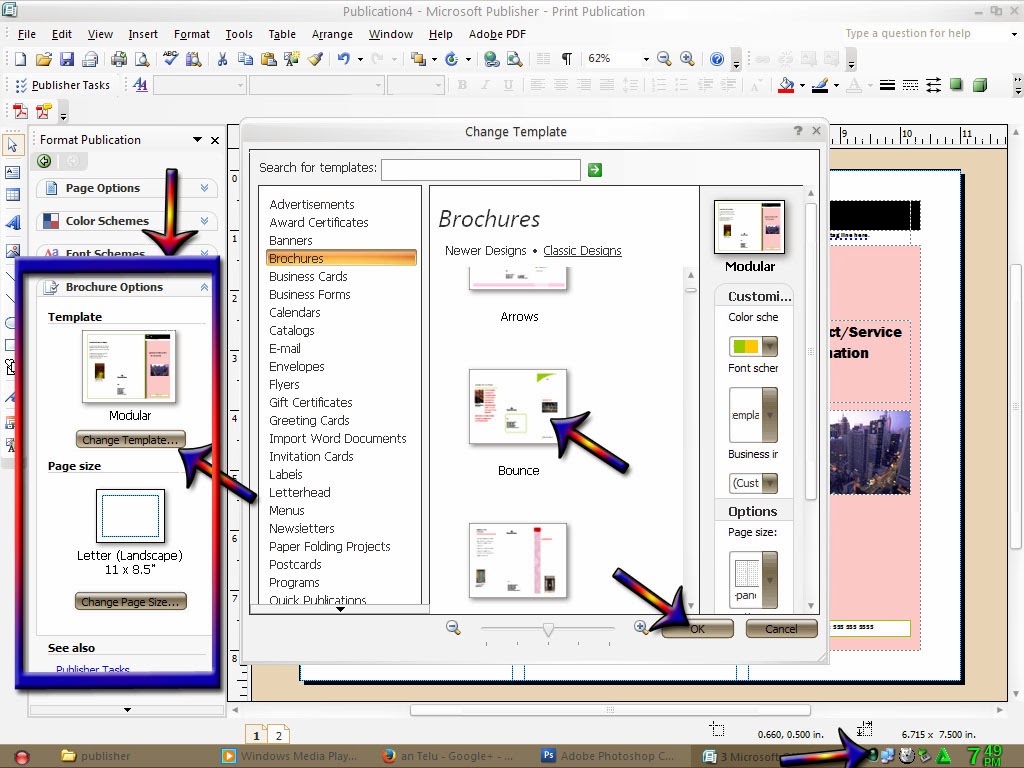
Task: Toggle underline text formatting
Action: point(510,85)
